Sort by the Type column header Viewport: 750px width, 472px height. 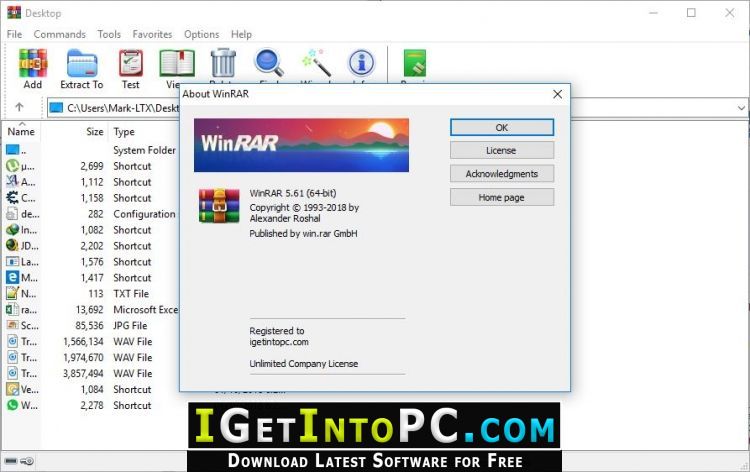tap(124, 132)
